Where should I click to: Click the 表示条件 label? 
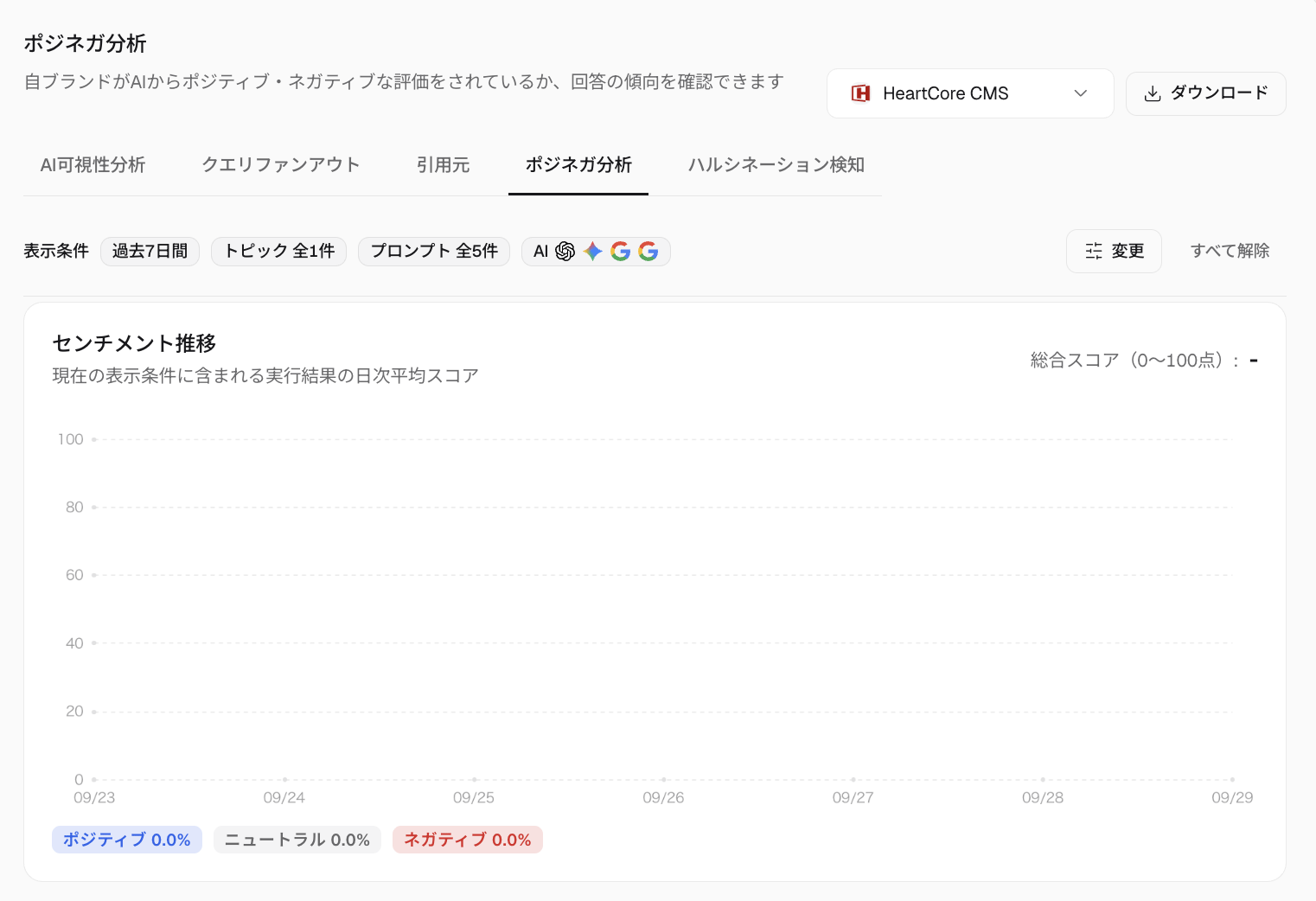(x=56, y=251)
